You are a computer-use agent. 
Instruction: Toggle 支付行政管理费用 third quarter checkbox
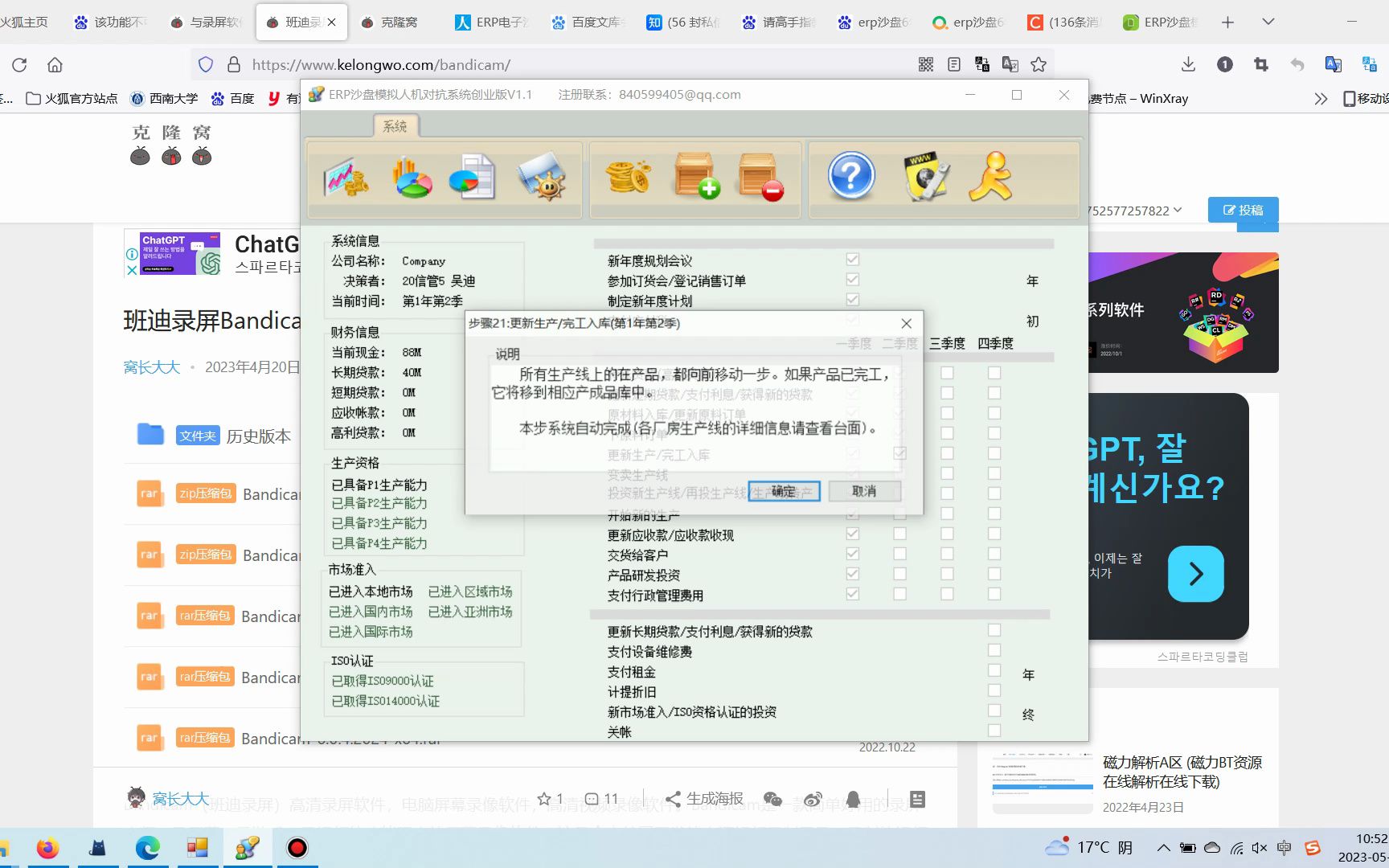click(948, 594)
